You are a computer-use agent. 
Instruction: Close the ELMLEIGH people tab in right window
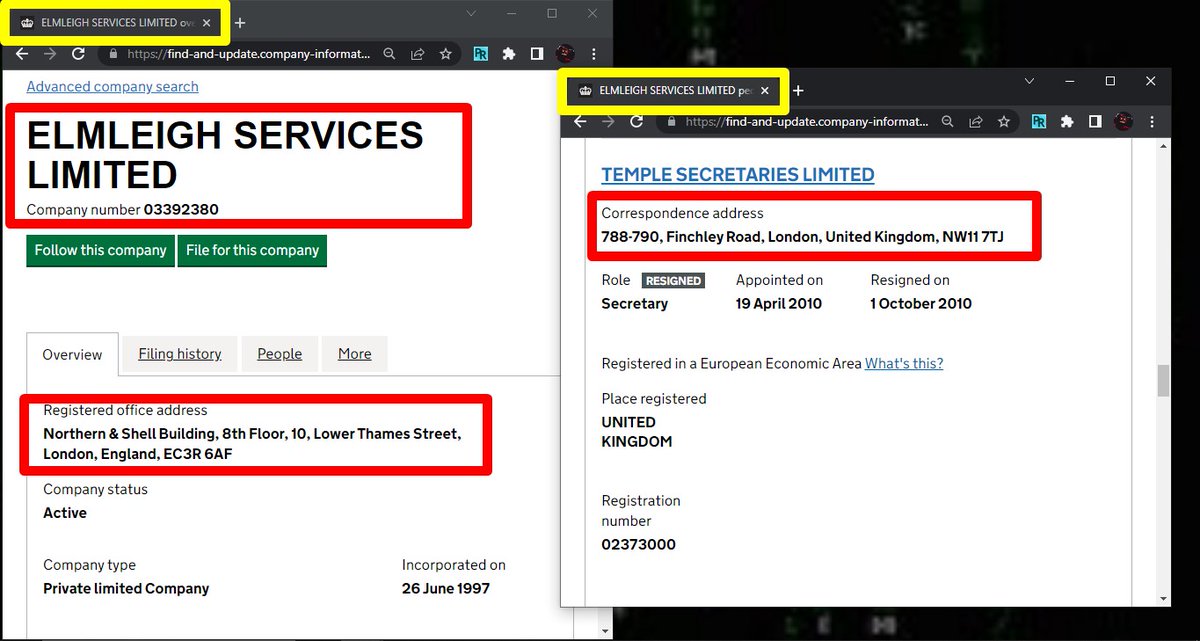pyautogui.click(x=766, y=90)
